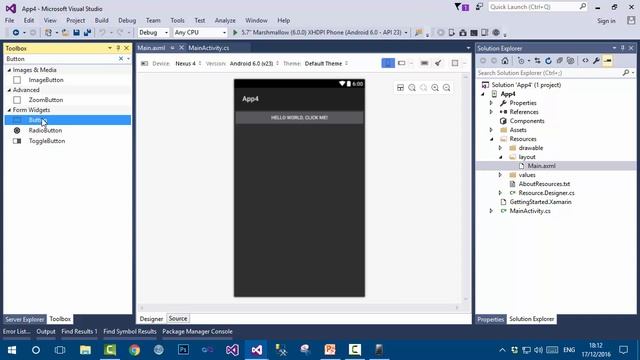Image resolution: width=640 pixels, height=360 pixels.
Task: Open the Analyze menu
Action: [225, 20]
